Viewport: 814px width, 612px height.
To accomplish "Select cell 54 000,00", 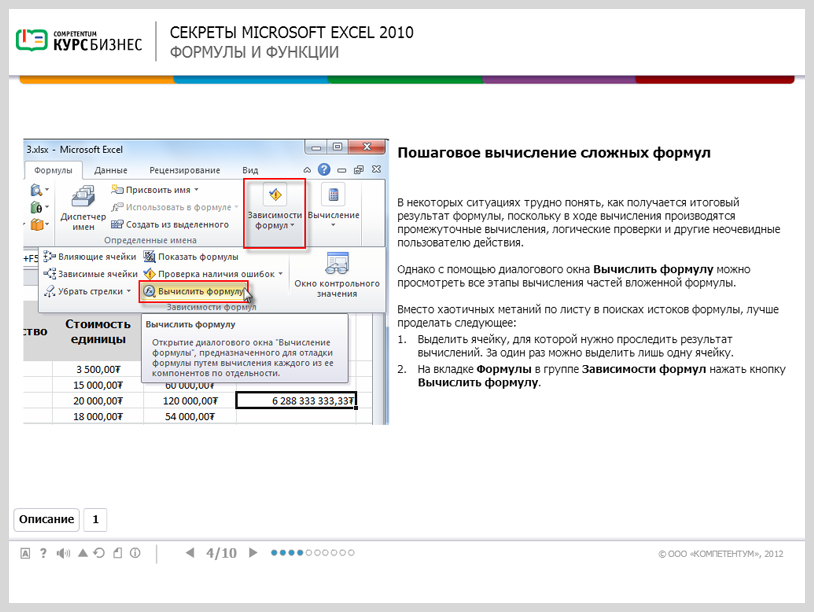I will click(189, 416).
